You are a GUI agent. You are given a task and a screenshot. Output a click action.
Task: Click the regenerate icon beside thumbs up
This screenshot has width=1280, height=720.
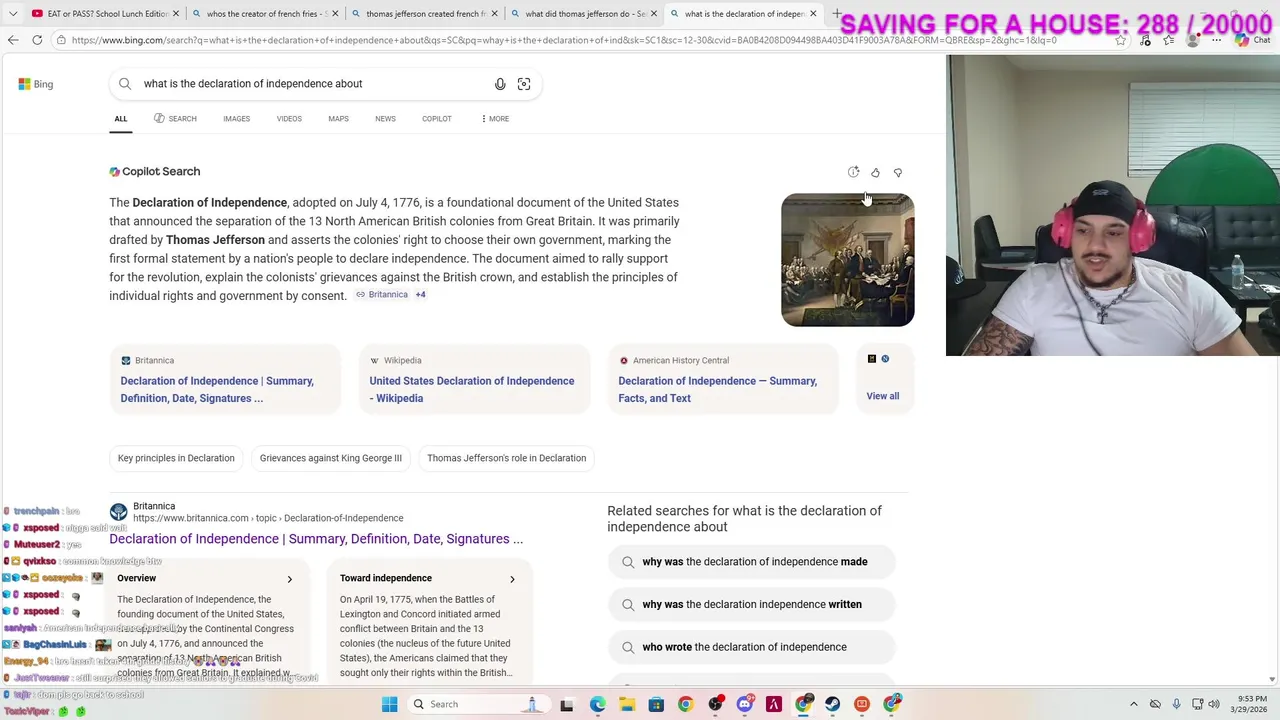click(x=853, y=172)
